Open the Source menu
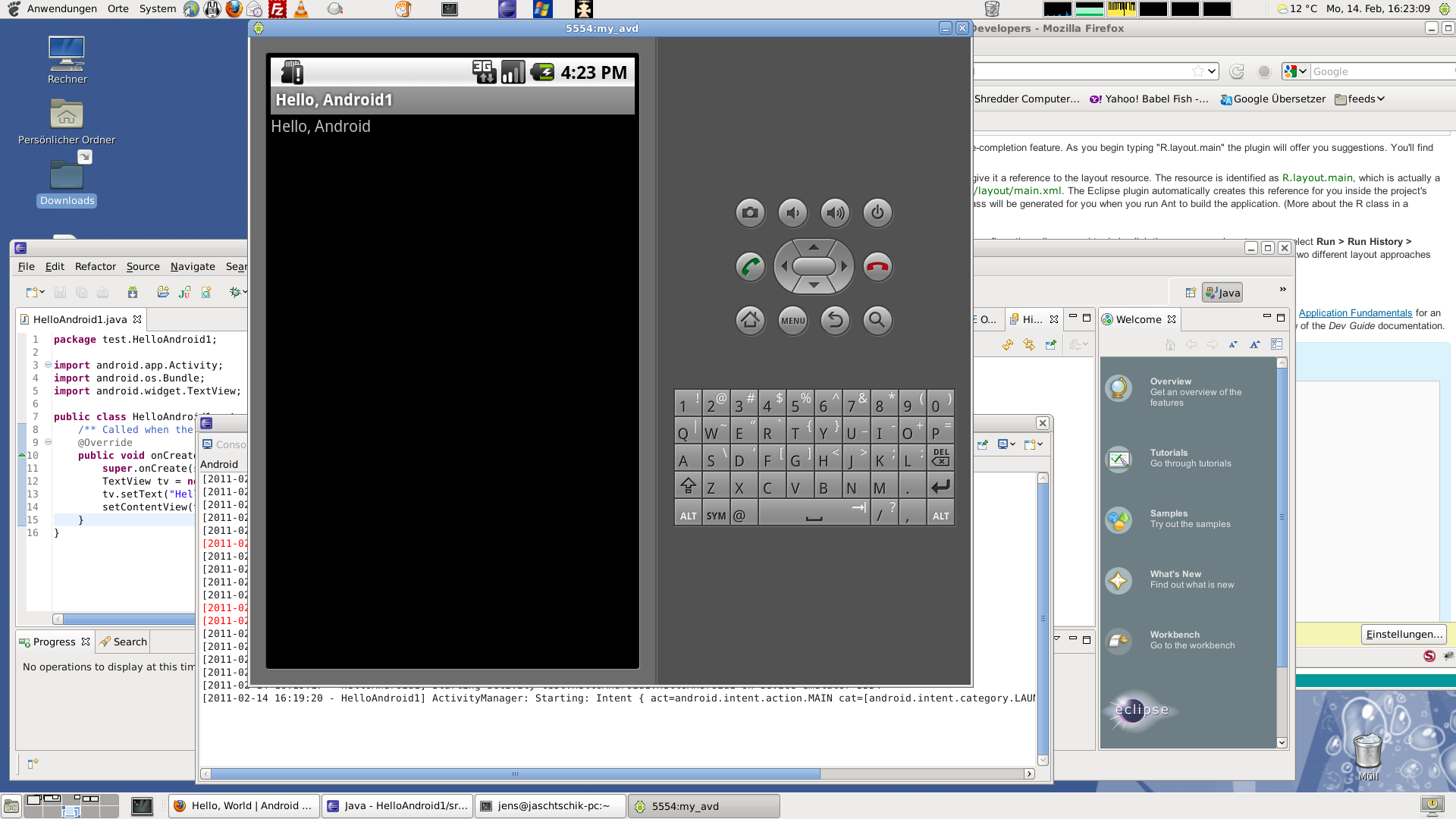Viewport: 1456px width, 819px height. point(143,267)
